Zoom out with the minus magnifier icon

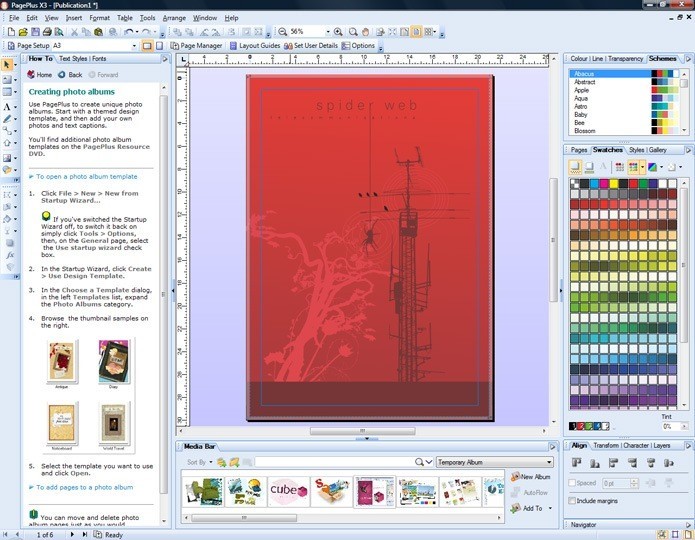tap(282, 31)
